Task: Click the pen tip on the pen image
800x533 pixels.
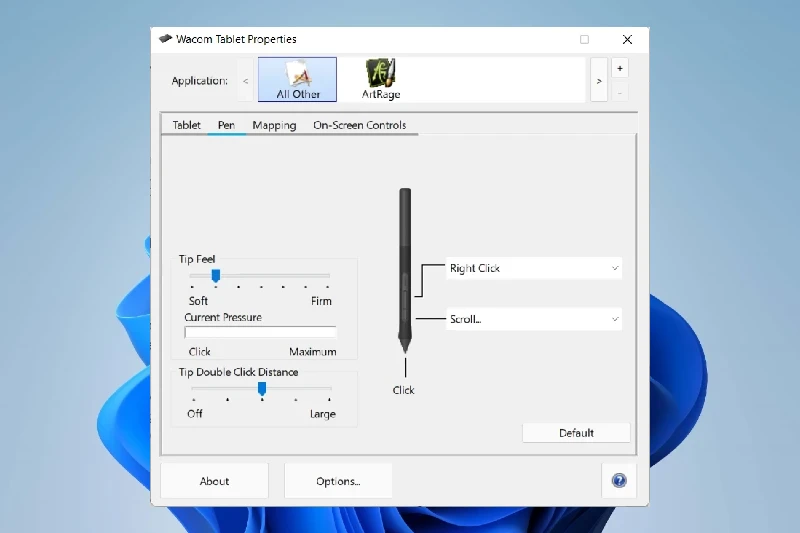Action: [x=404, y=346]
